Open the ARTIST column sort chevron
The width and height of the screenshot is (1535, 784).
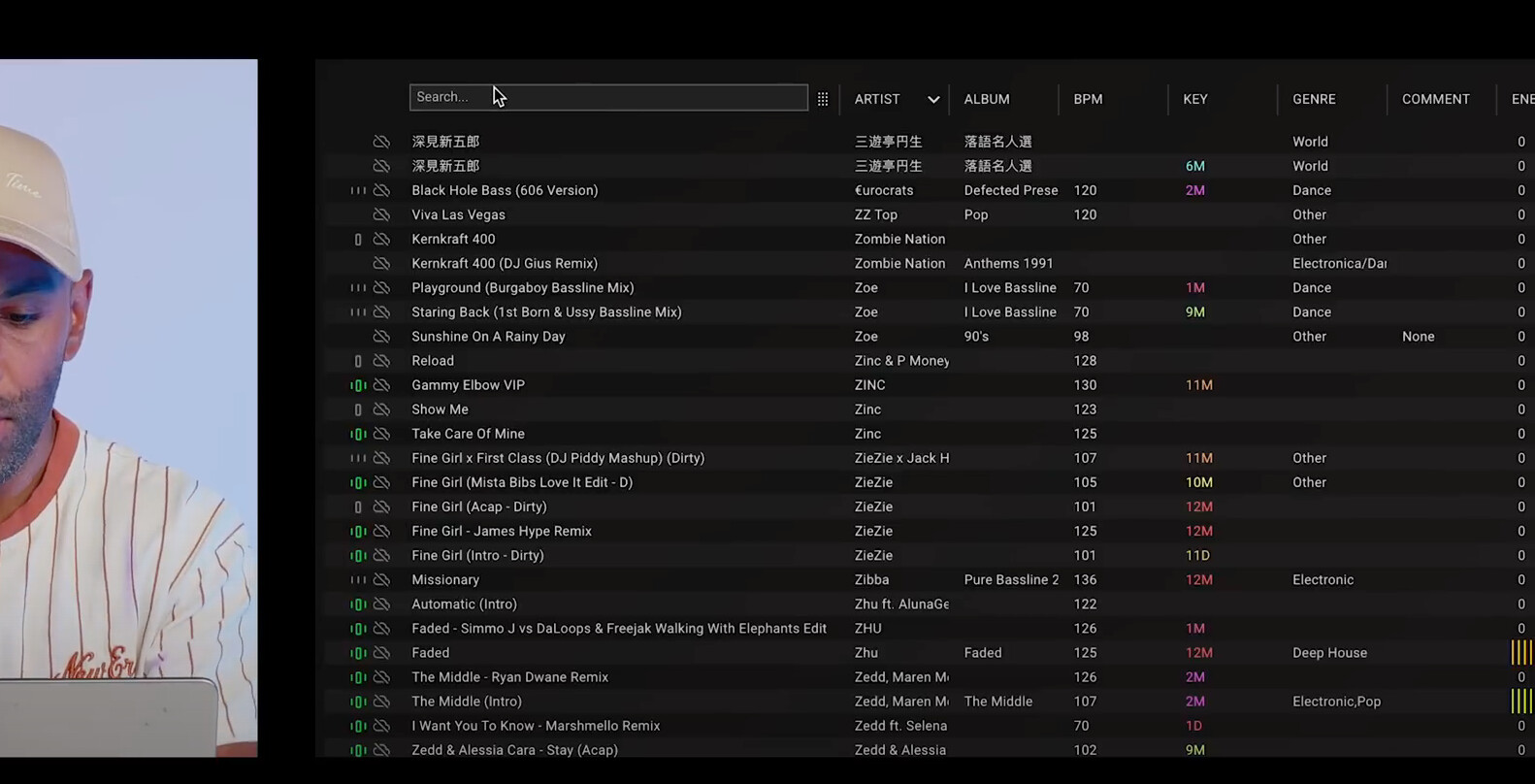[x=932, y=99]
